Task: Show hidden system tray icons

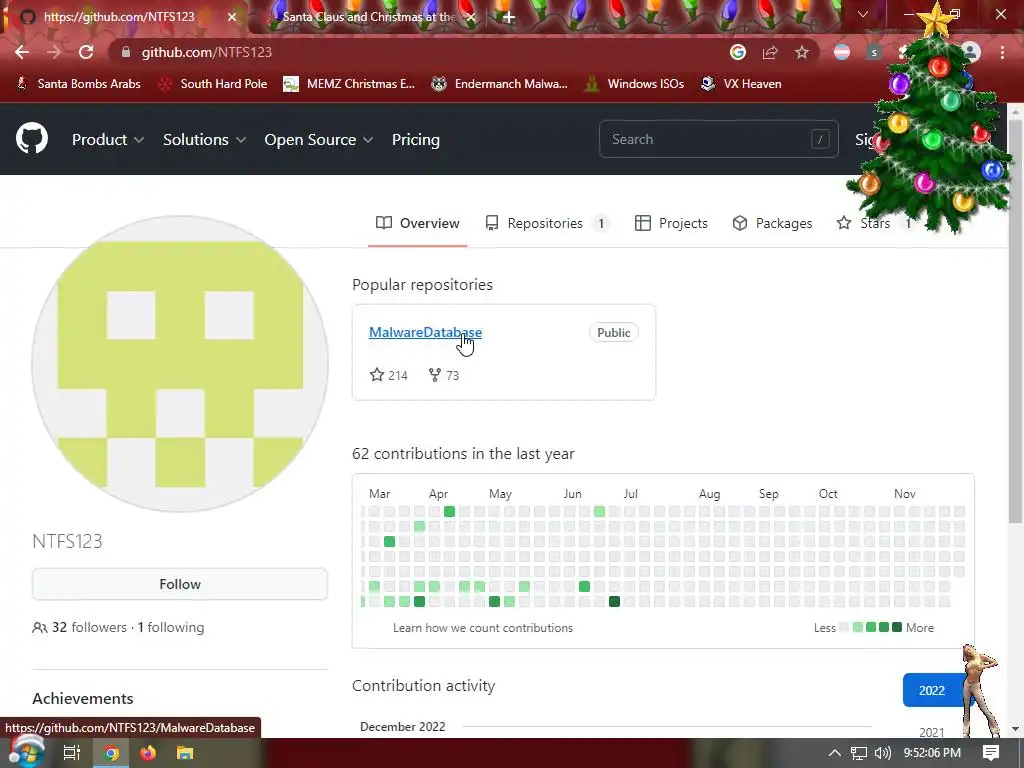Action: coord(835,753)
